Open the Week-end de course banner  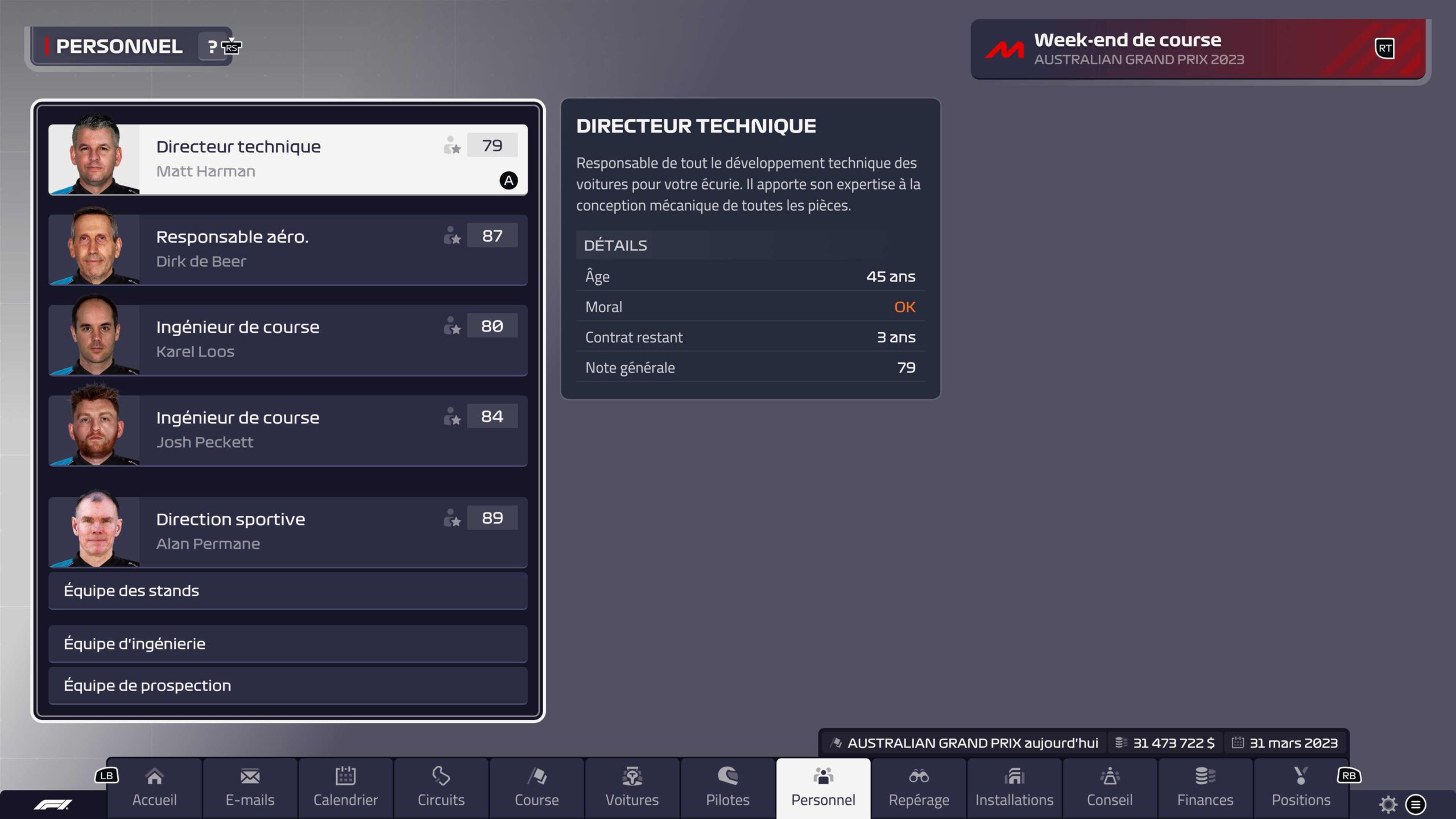[x=1198, y=49]
